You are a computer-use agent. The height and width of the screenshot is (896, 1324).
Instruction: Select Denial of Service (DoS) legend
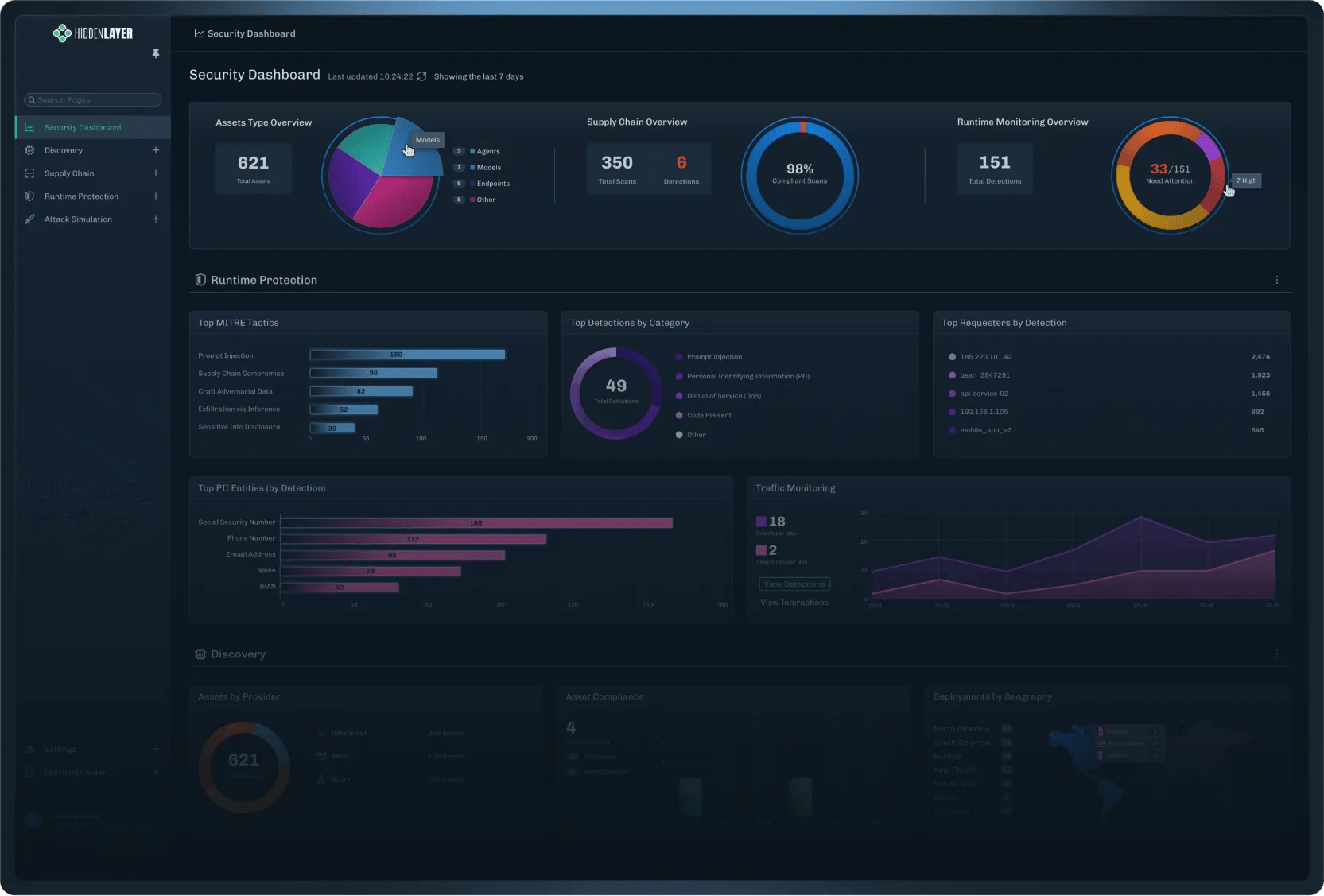coord(718,396)
